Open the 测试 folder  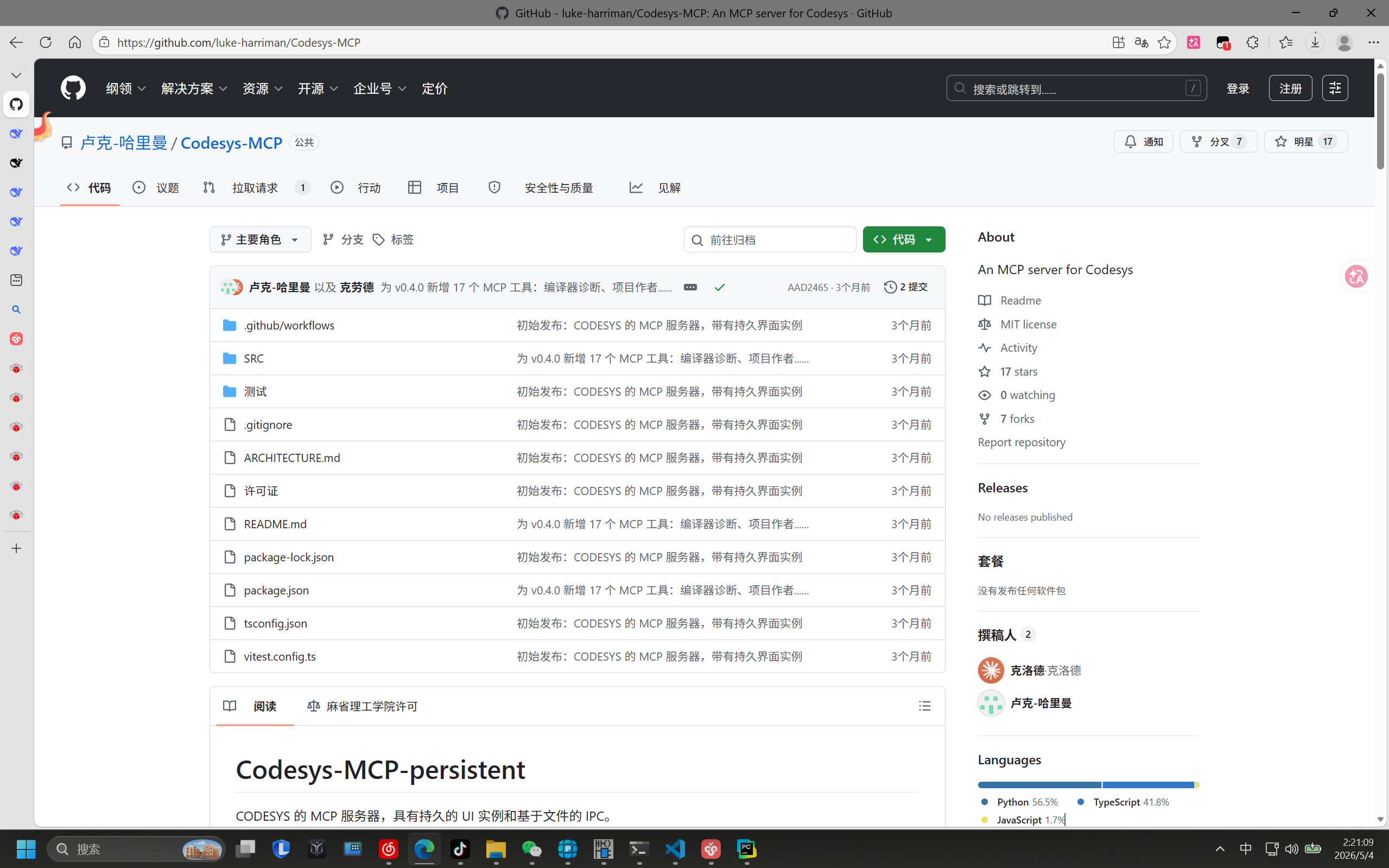255,391
